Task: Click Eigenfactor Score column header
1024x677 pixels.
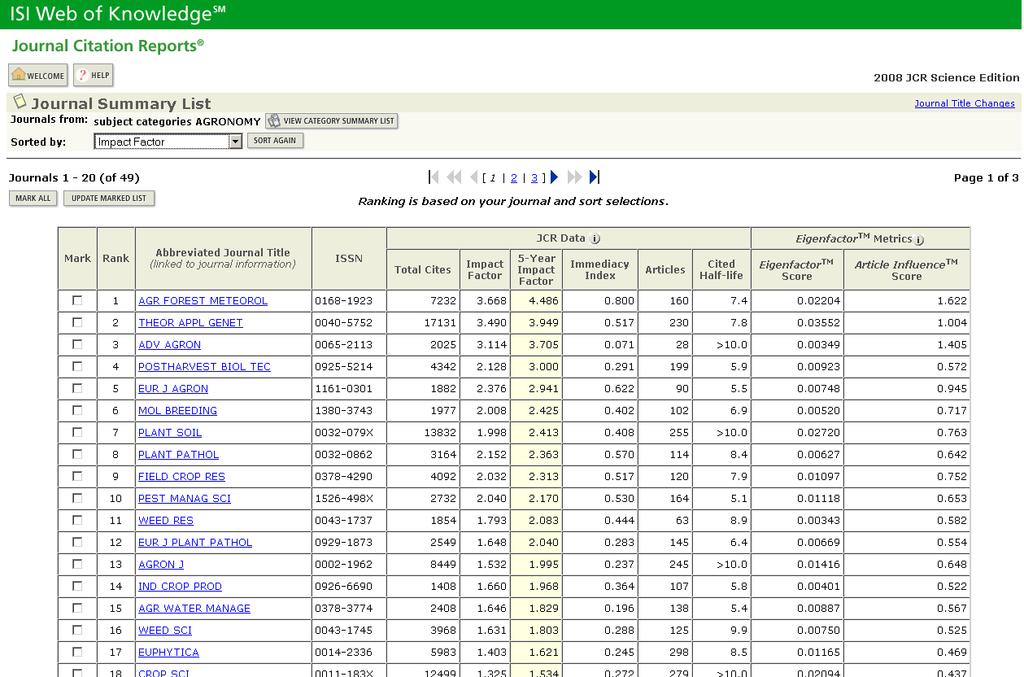Action: [x=797, y=270]
